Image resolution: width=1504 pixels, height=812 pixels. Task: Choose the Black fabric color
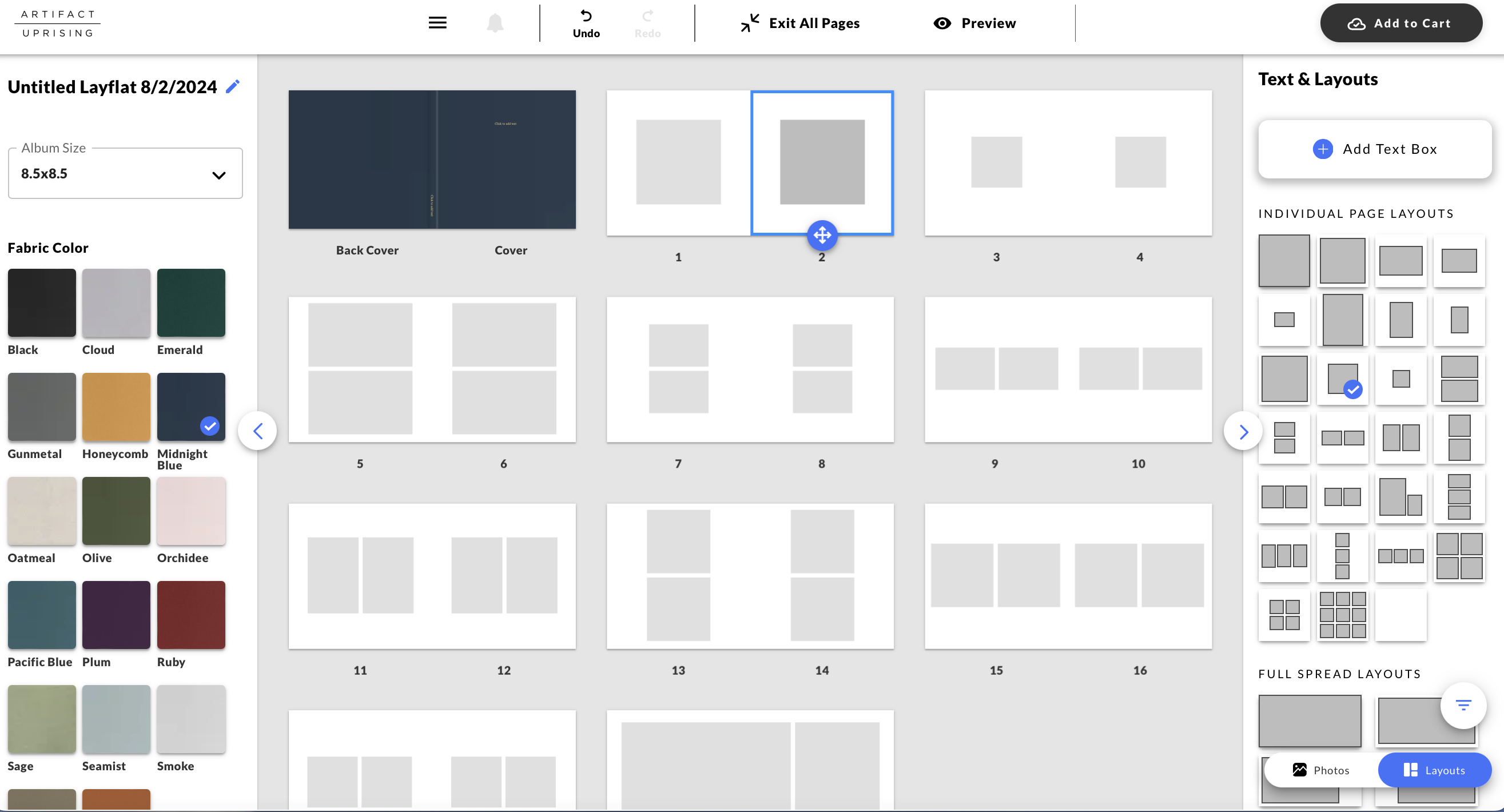(x=41, y=302)
